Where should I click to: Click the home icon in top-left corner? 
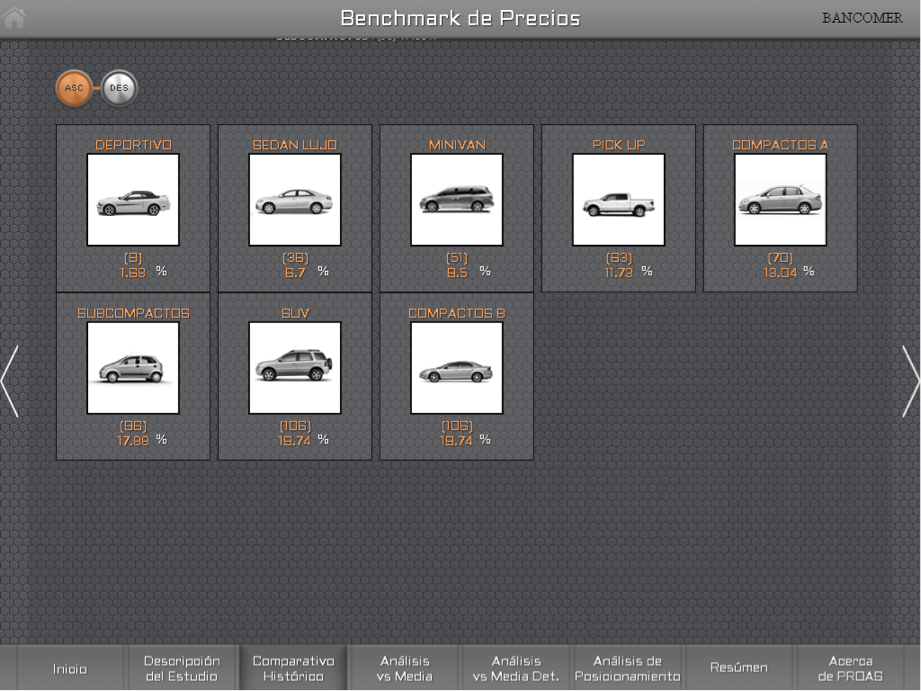[15, 17]
